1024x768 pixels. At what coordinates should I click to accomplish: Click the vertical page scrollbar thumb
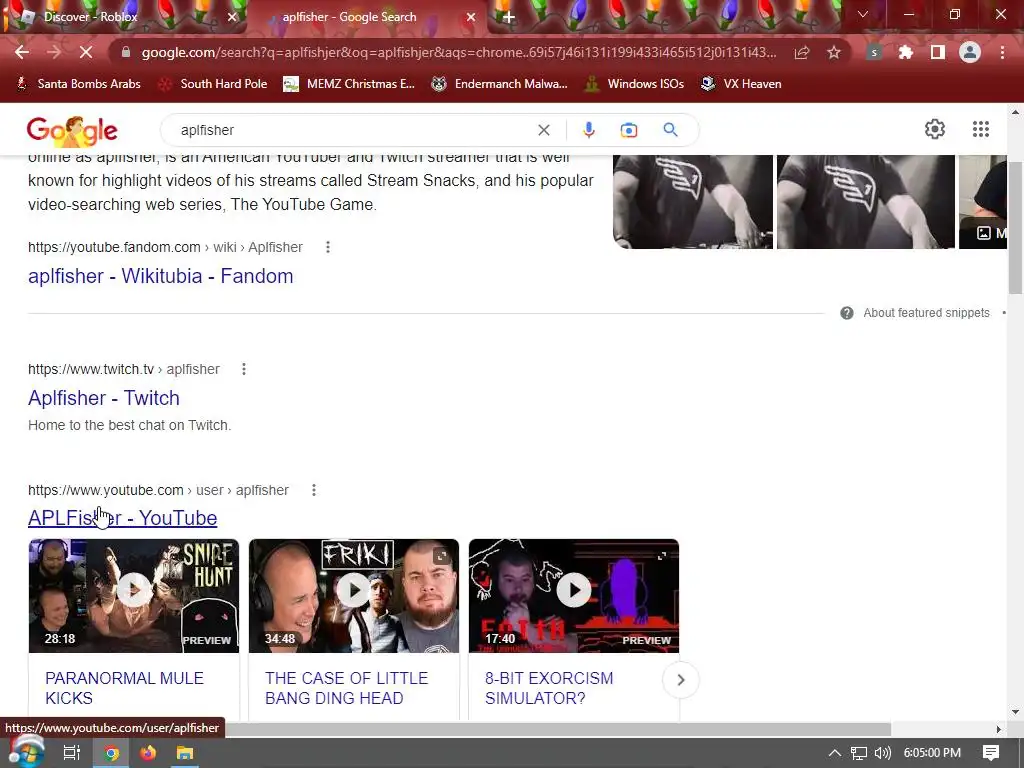(1016, 226)
